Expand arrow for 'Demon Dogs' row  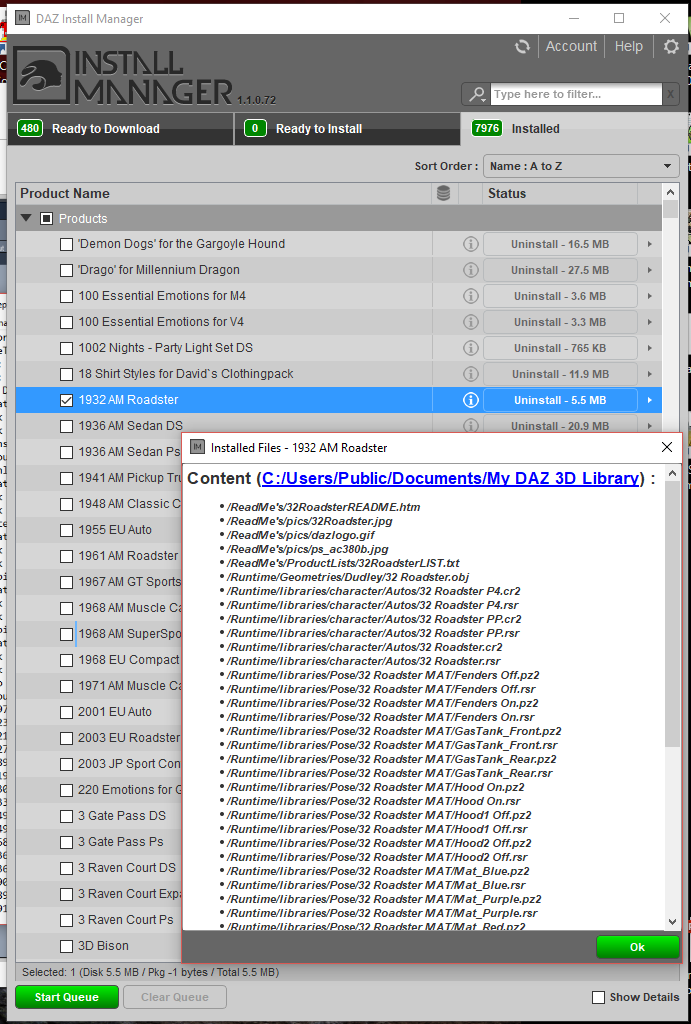coord(649,244)
